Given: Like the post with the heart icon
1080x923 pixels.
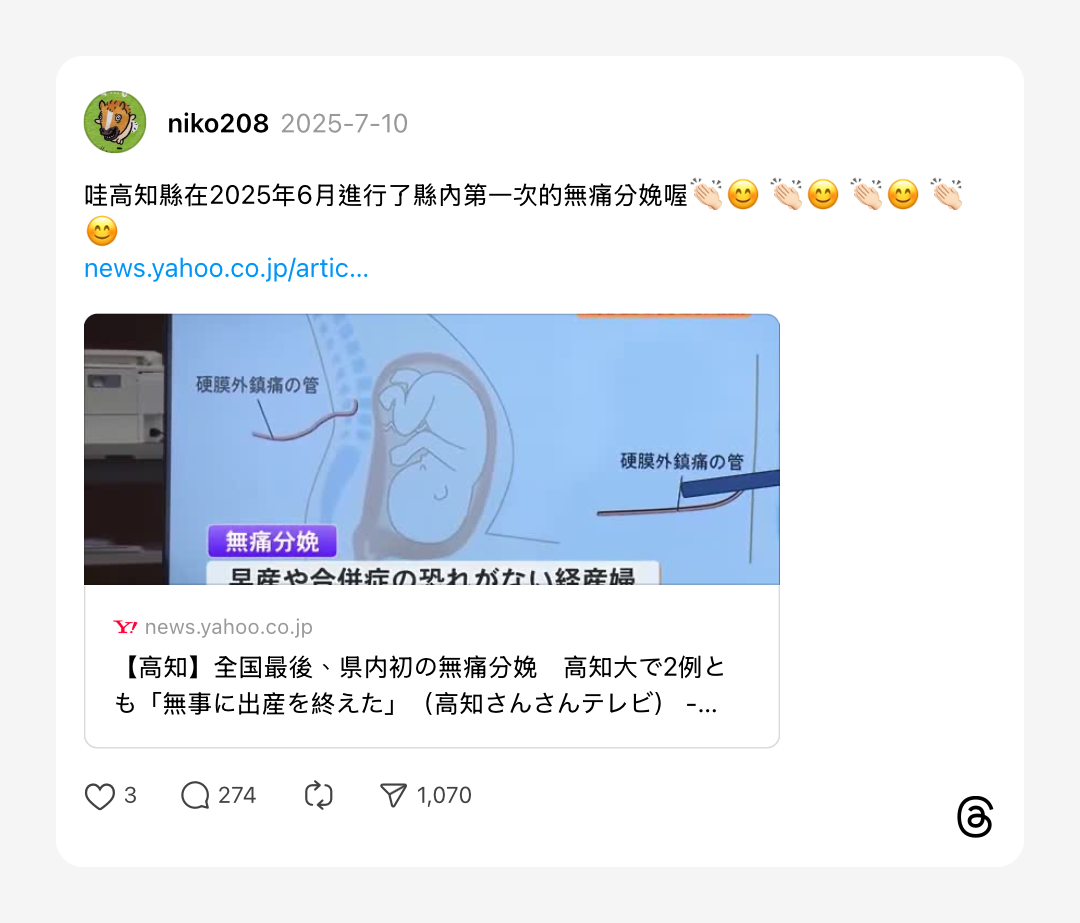Looking at the screenshot, I should tap(100, 796).
